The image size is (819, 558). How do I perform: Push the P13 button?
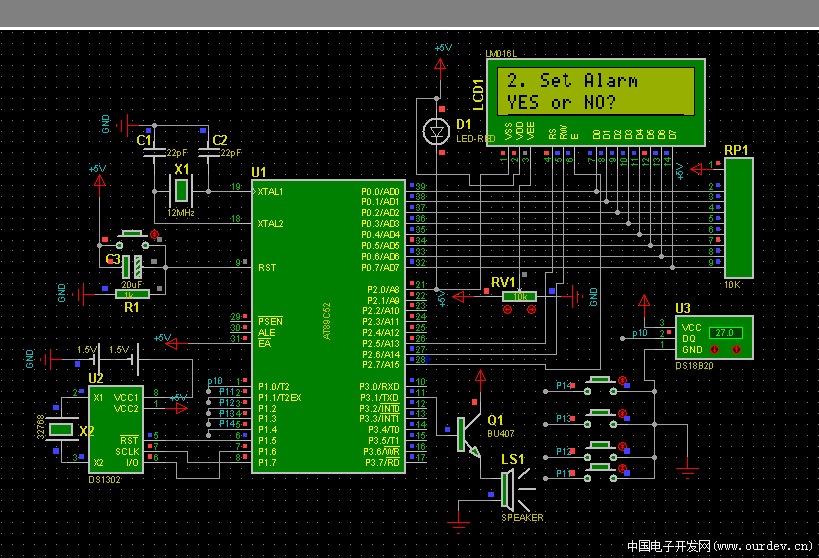[x=600, y=413]
